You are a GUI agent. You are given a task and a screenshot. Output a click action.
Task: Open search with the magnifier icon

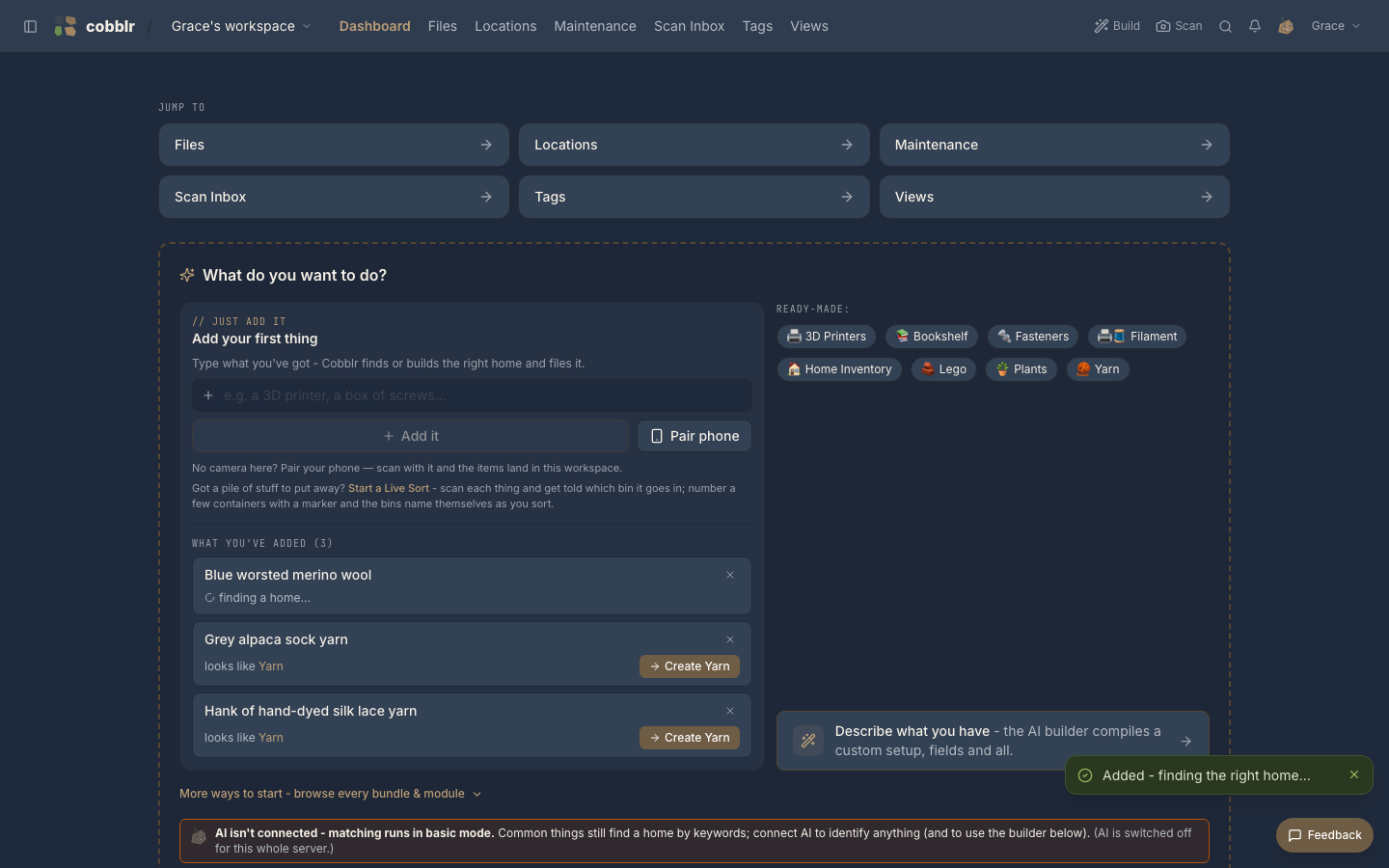1225,26
